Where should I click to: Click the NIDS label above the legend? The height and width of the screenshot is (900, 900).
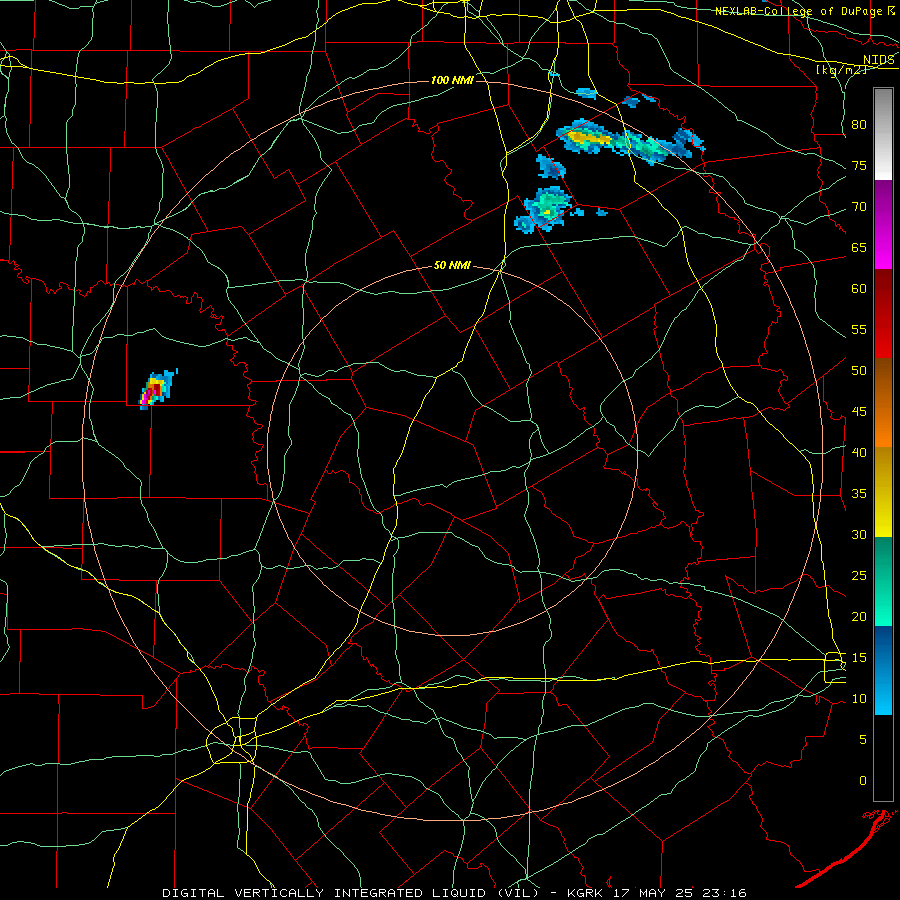click(x=879, y=60)
